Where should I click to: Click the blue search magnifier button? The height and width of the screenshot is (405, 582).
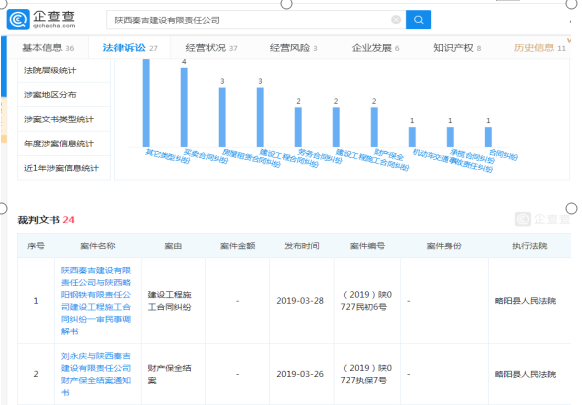pyautogui.click(x=418, y=20)
